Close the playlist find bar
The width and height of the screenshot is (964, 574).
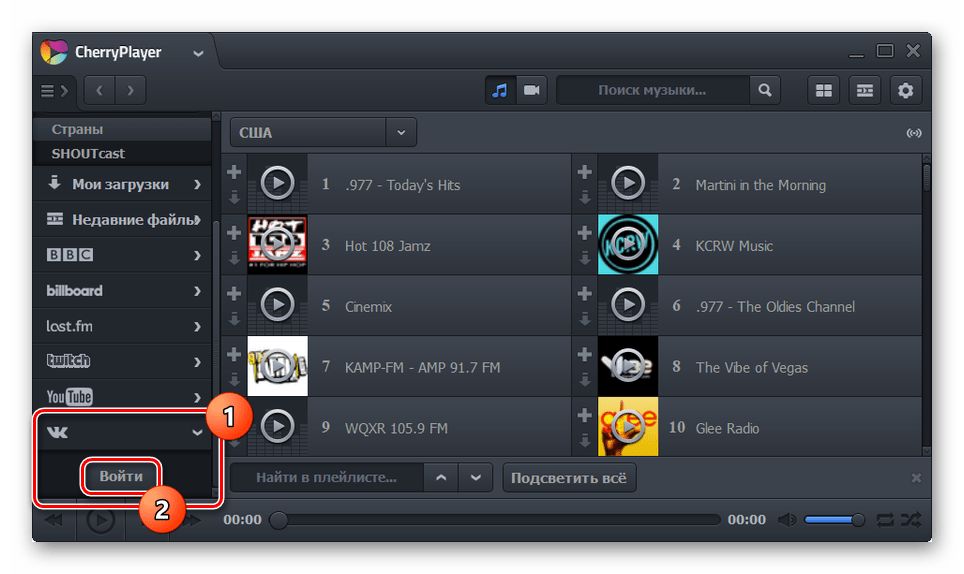point(916,478)
